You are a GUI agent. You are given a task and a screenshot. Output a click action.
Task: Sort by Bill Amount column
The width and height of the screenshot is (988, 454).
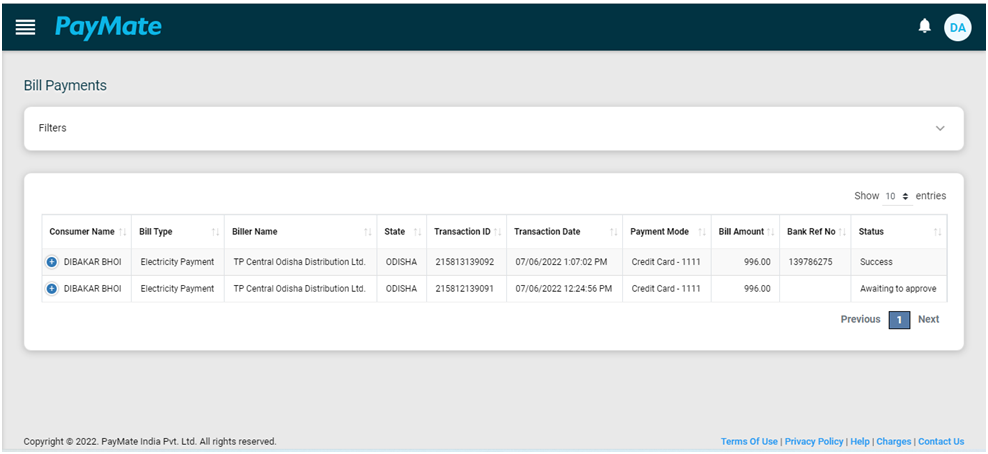745,232
